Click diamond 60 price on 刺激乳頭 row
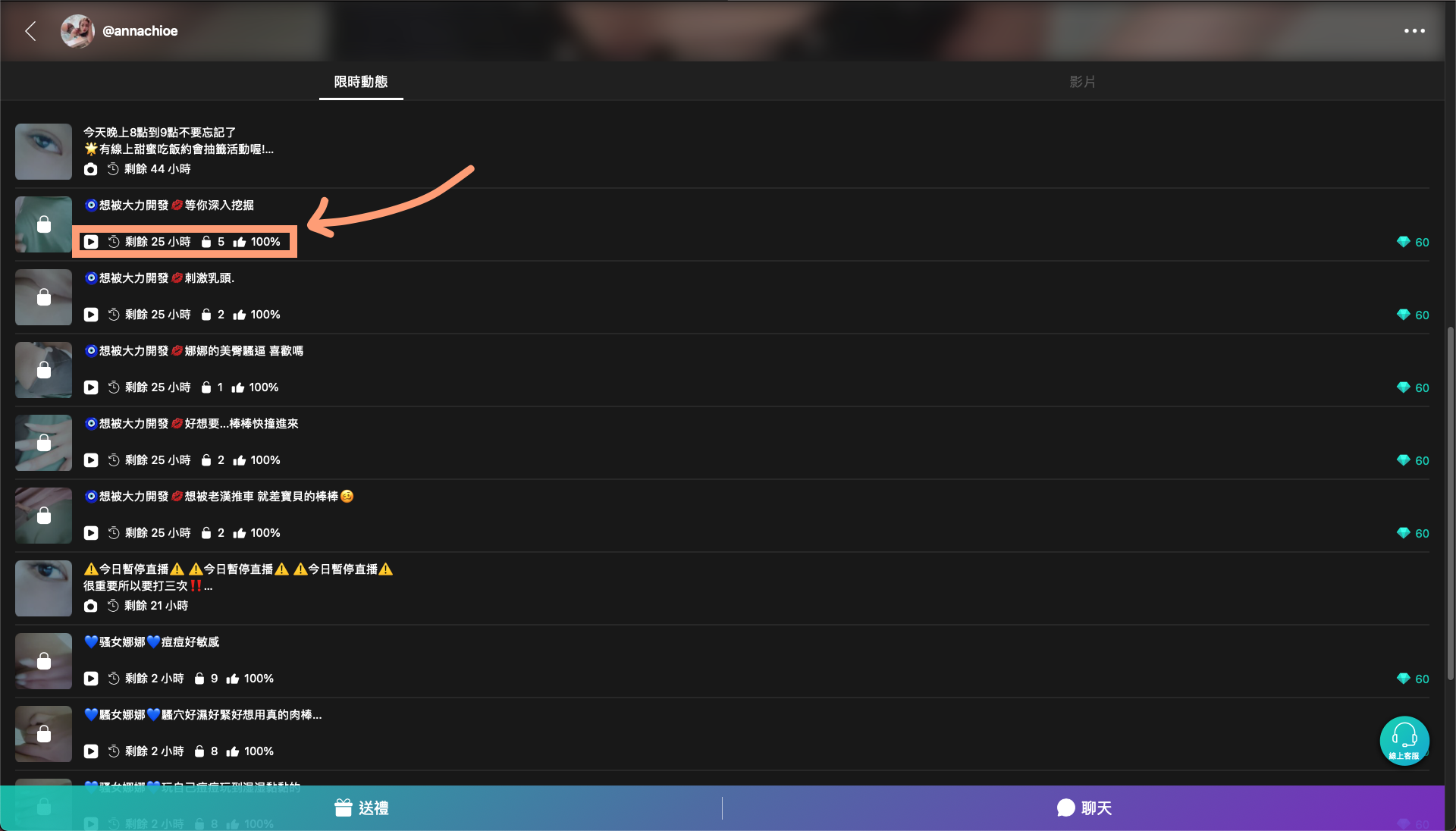 [x=1413, y=315]
